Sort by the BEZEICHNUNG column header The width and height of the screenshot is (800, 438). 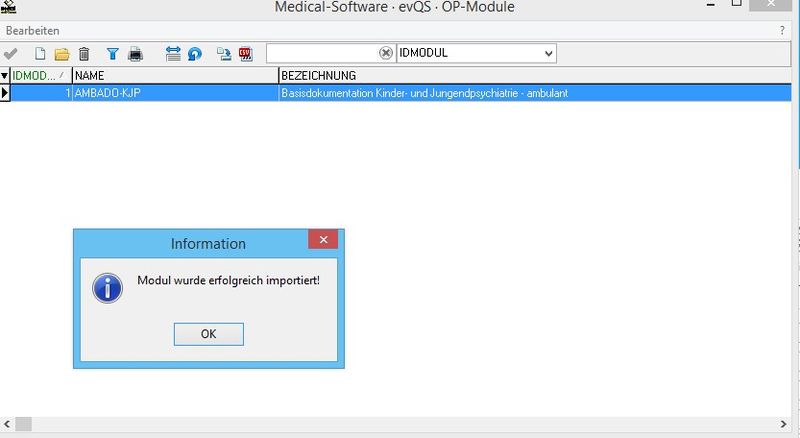click(x=535, y=76)
